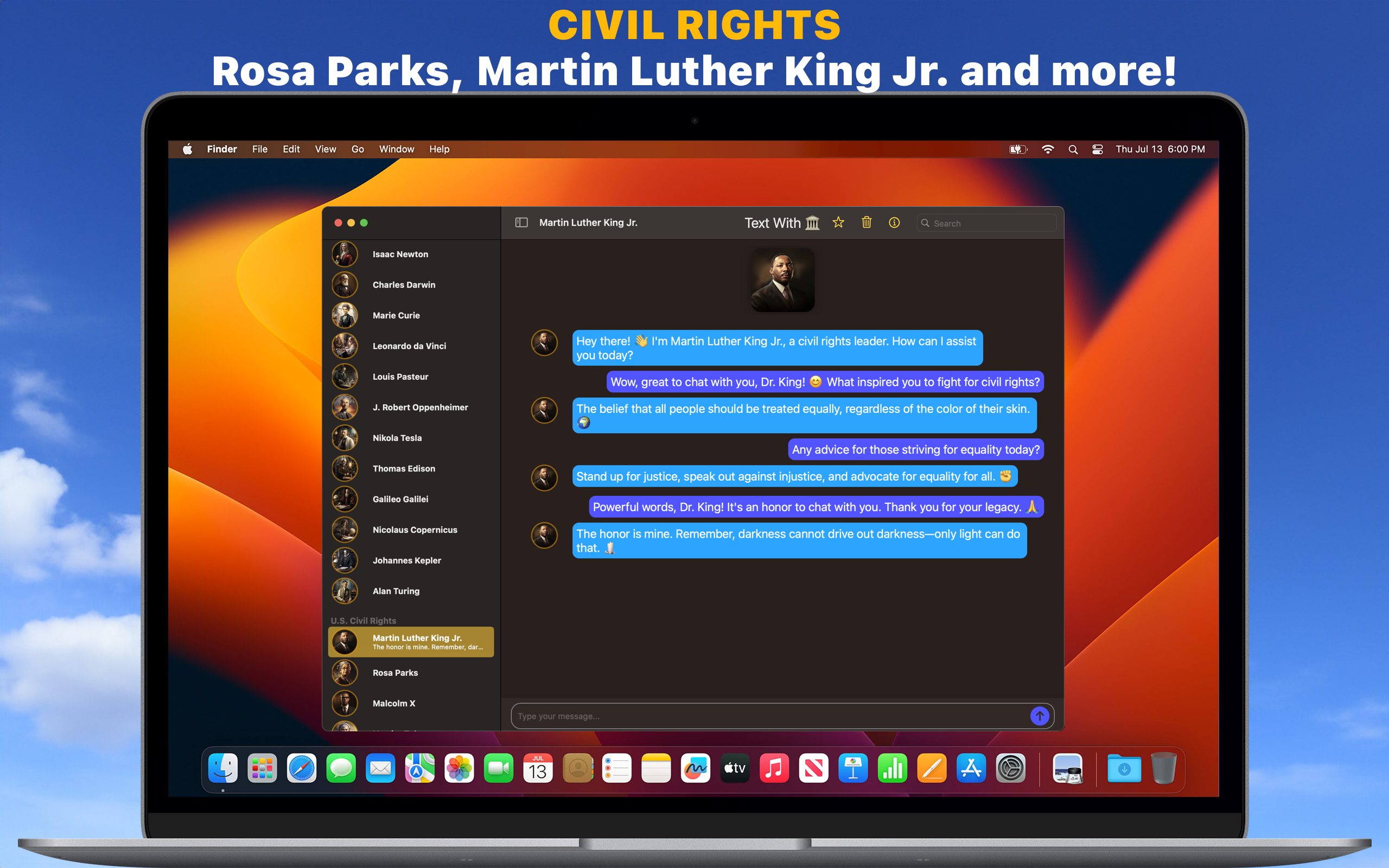Click the Wi-Fi status icon
This screenshot has height=868, width=1389.
pos(1048,149)
